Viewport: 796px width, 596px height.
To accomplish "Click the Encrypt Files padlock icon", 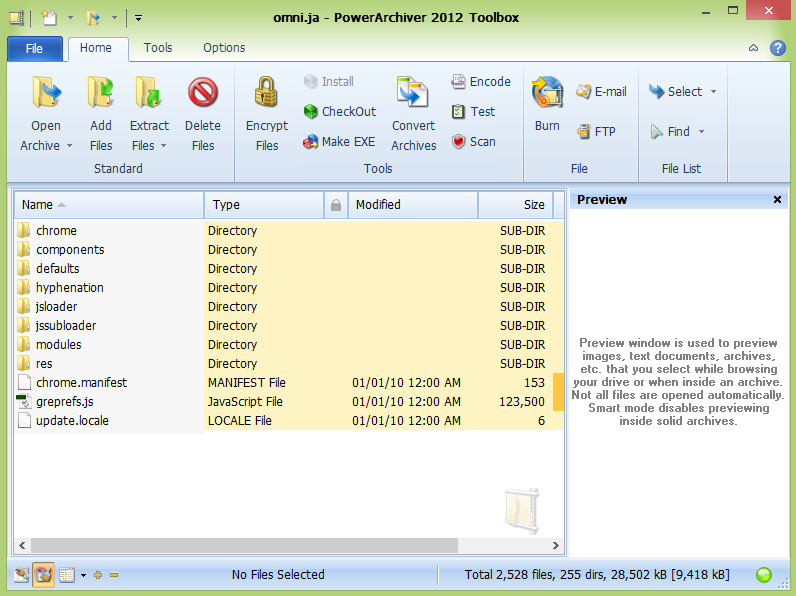I will [x=267, y=92].
